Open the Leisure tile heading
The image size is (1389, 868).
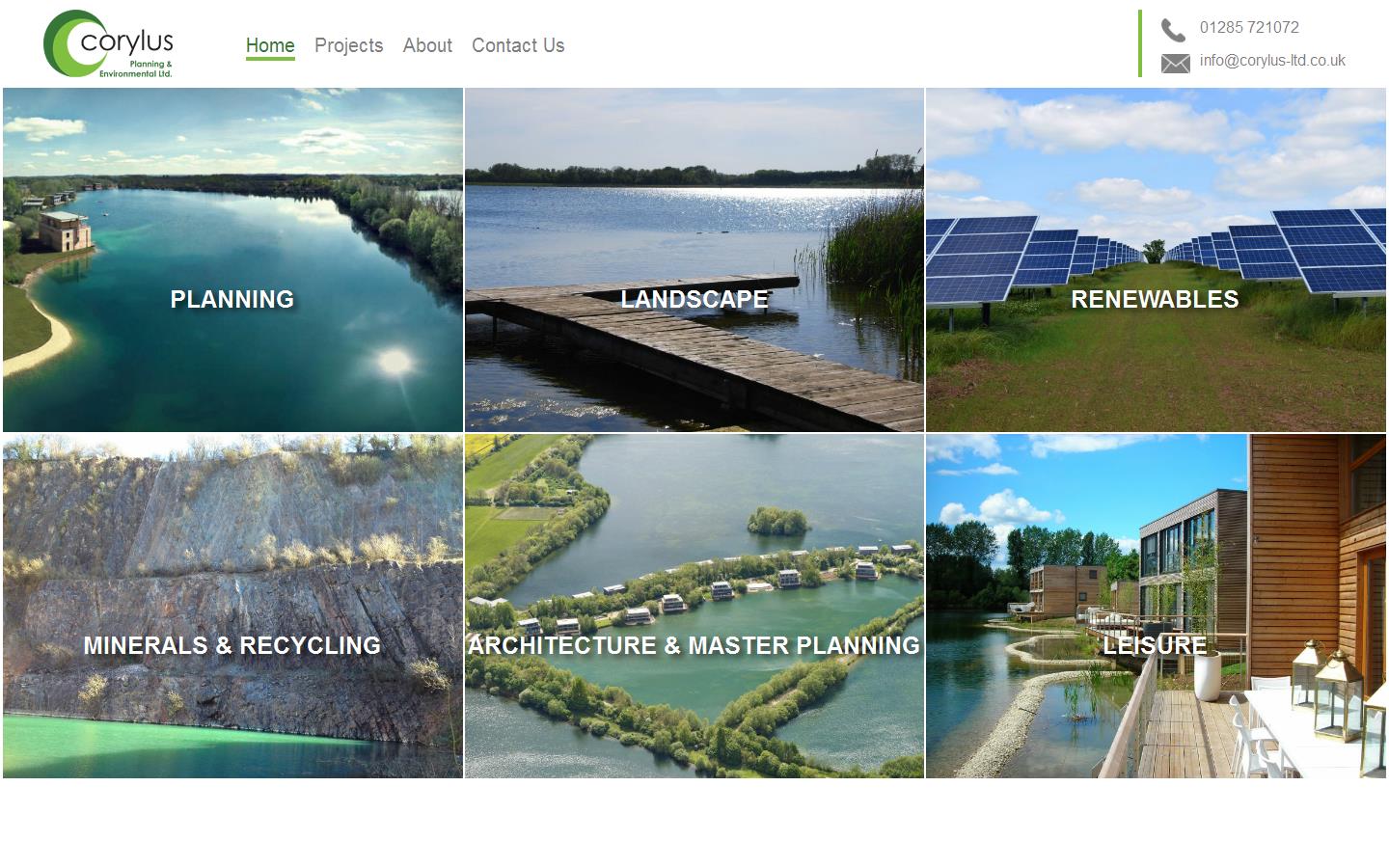click(x=1155, y=645)
